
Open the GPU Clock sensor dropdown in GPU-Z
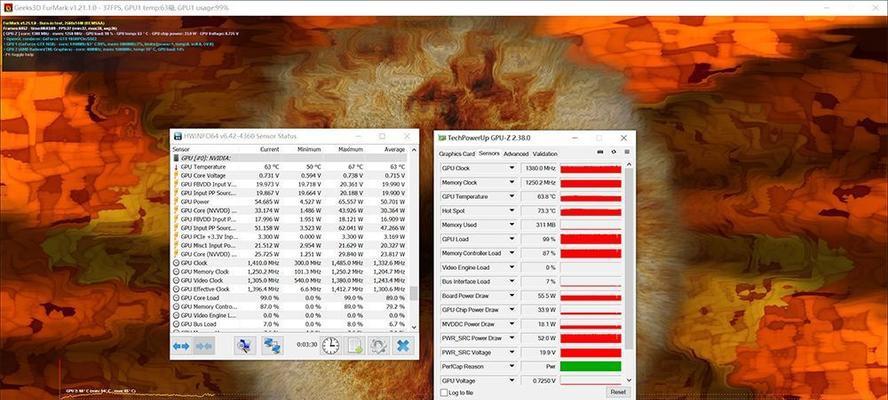tap(512, 168)
